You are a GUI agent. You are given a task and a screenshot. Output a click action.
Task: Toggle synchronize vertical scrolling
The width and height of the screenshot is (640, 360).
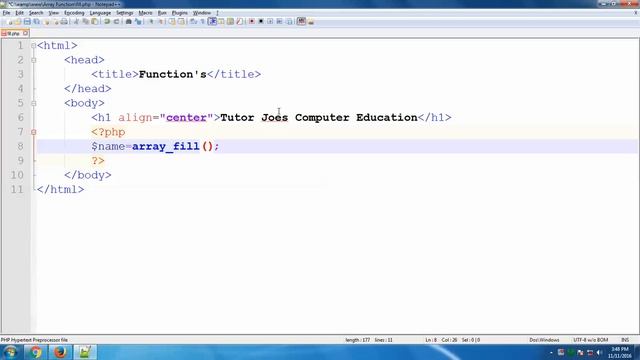pos(172,21)
